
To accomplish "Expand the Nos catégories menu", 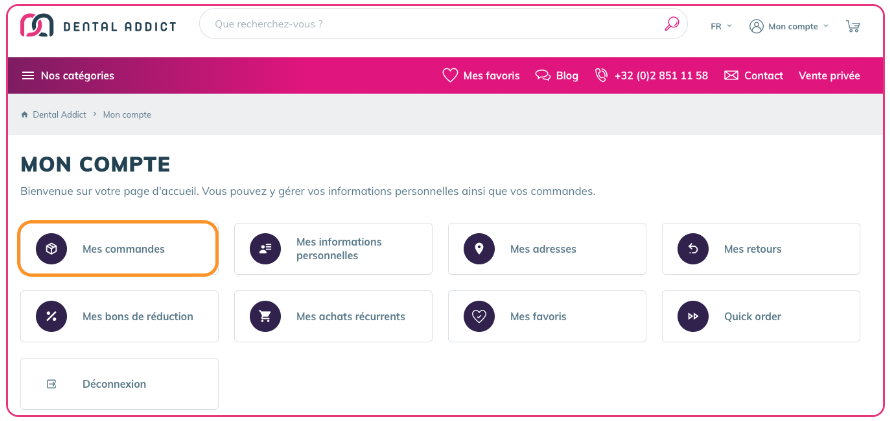I will (68, 76).
